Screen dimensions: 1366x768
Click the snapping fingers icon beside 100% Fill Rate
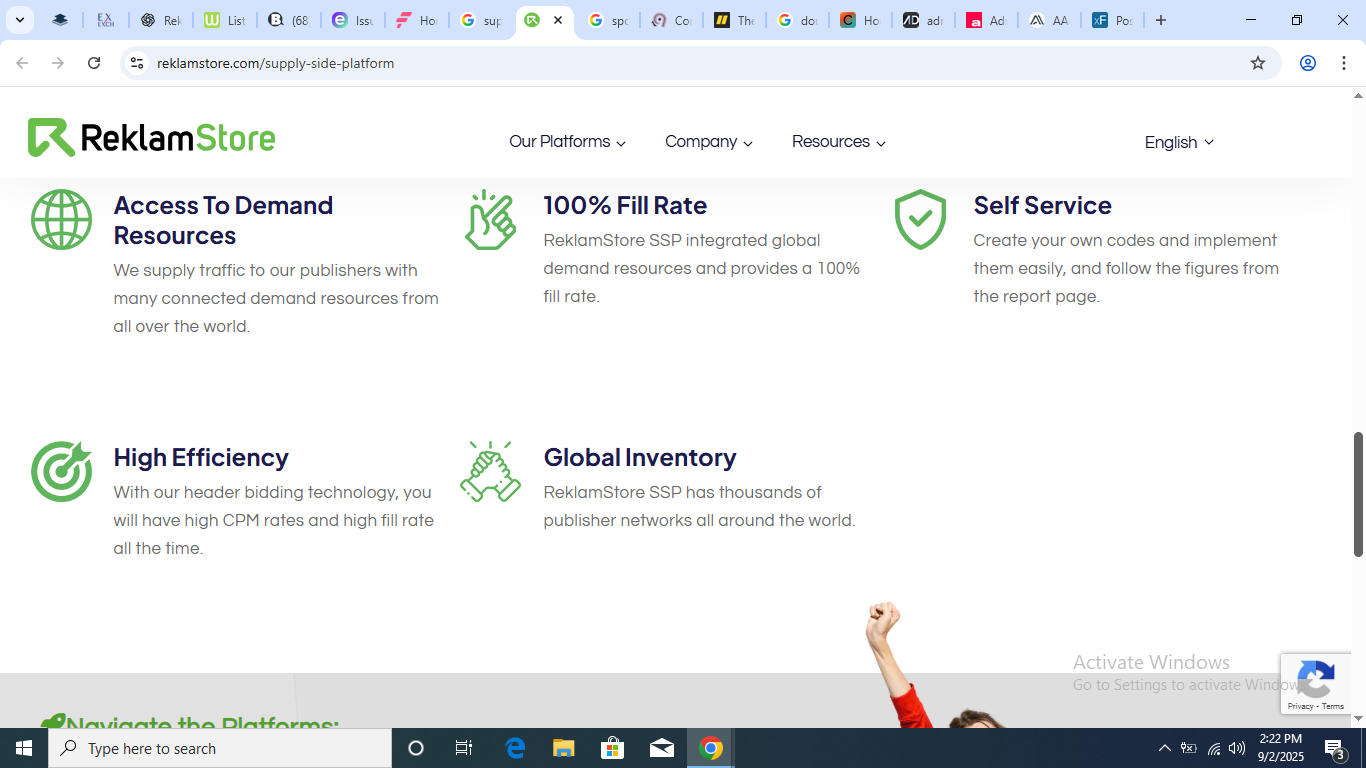[490, 219]
